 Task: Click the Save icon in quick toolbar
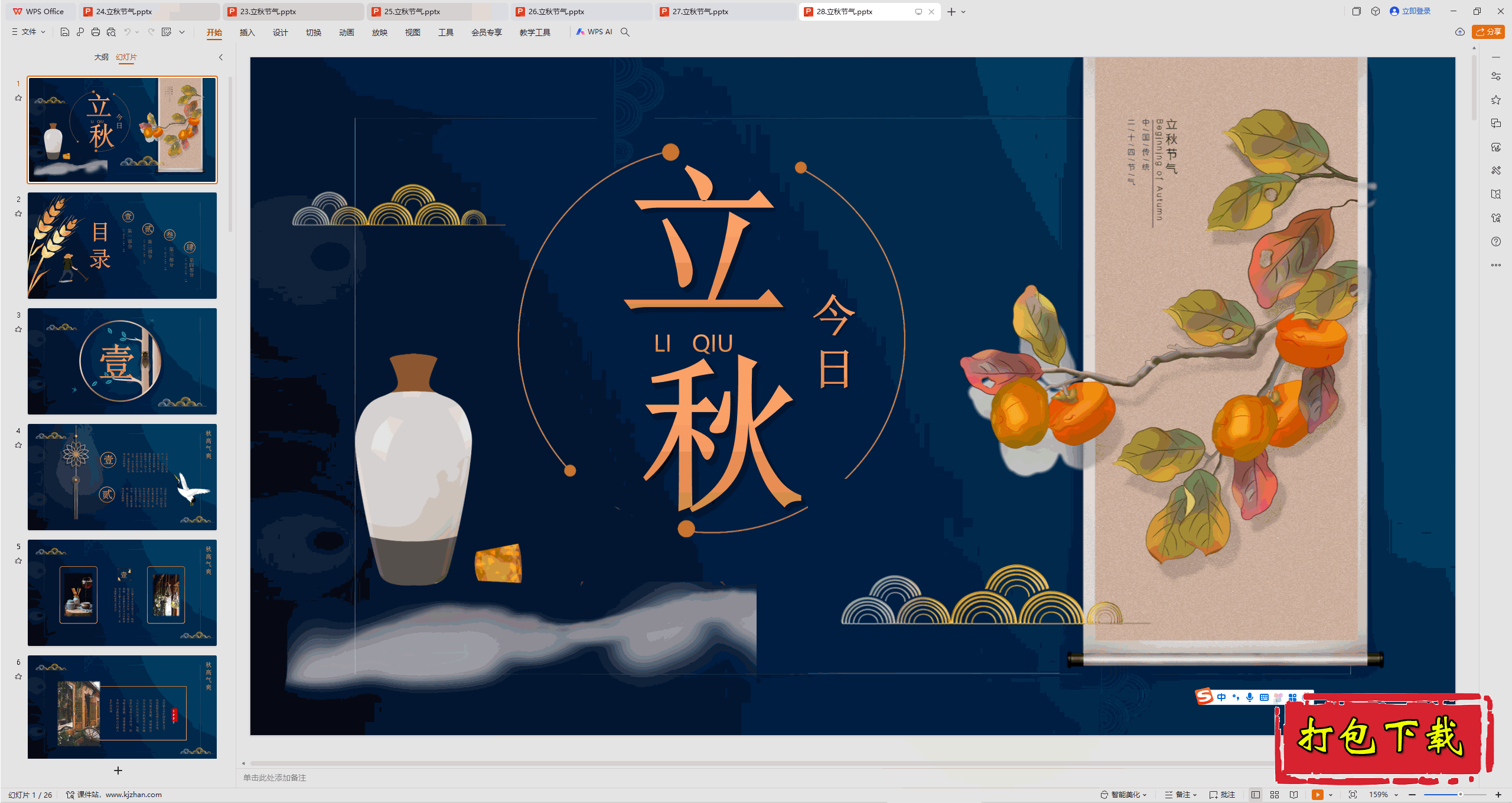click(65, 32)
